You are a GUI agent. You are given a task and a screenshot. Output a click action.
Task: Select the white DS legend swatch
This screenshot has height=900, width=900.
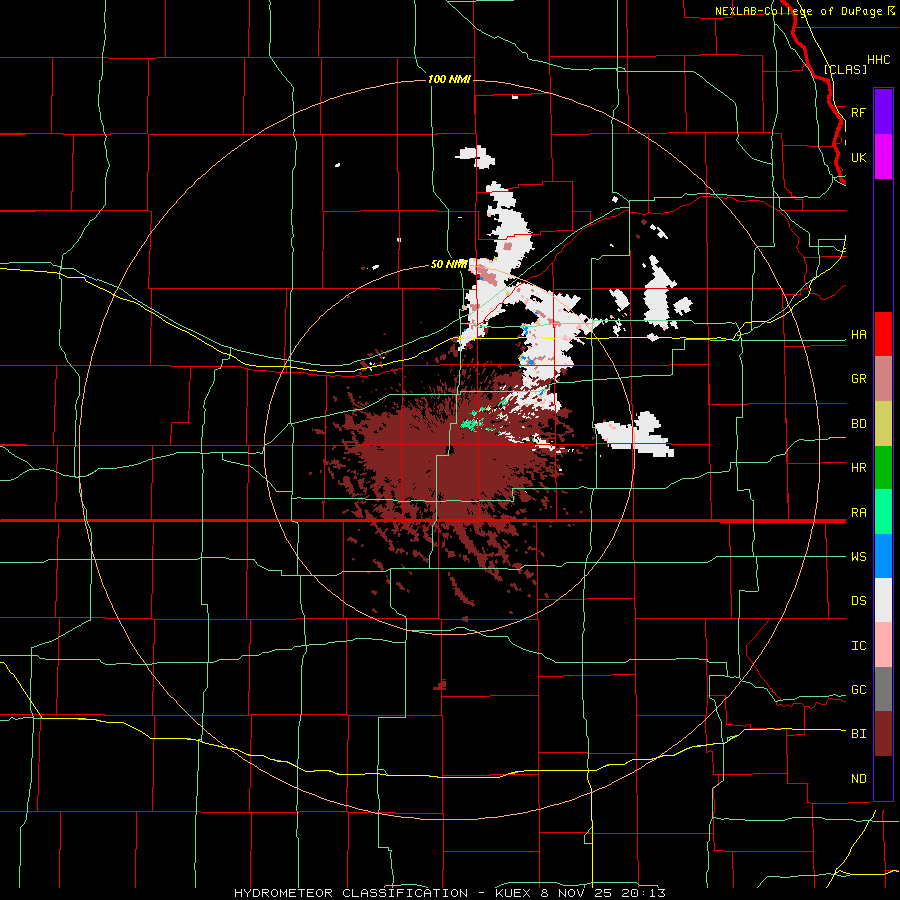point(883,600)
